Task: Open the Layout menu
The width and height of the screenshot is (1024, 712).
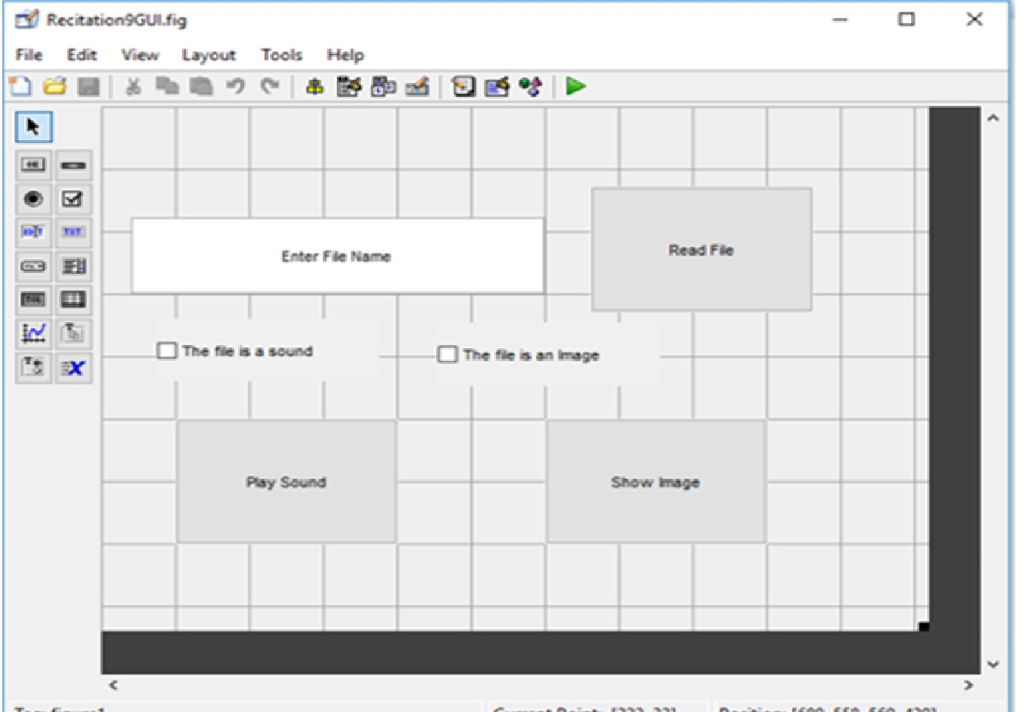Action: (x=209, y=55)
